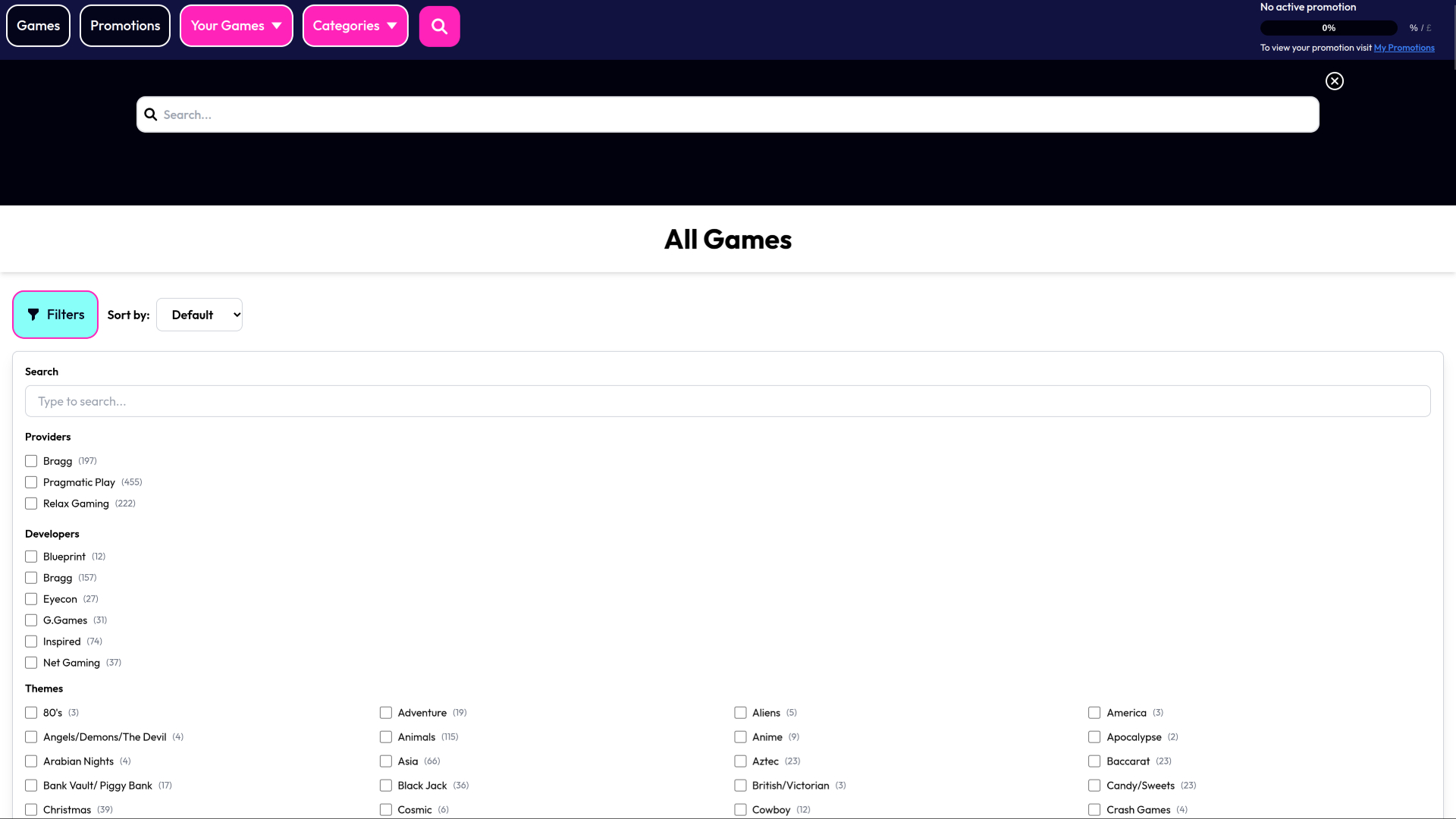Click the funnel icon on the Filters button
This screenshot has height=819, width=1456.
click(x=33, y=314)
